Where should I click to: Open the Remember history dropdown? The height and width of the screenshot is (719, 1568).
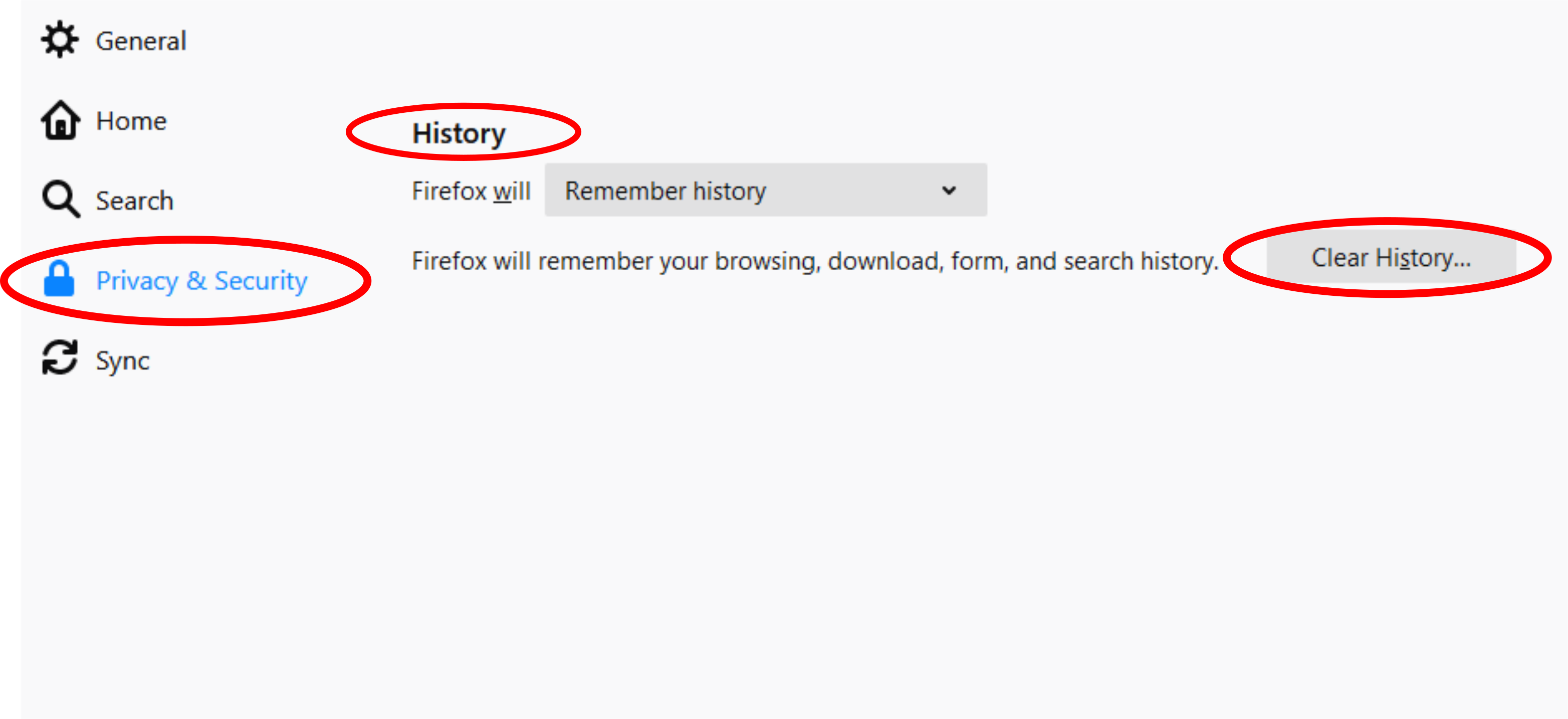click(x=765, y=190)
